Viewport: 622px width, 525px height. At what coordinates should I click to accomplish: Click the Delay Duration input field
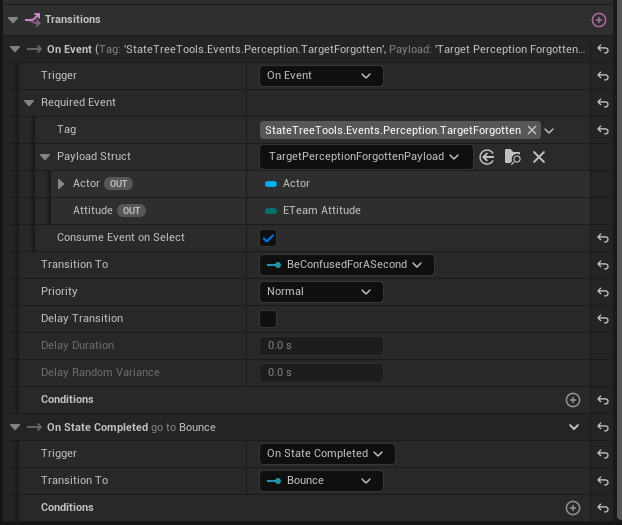[x=321, y=346]
